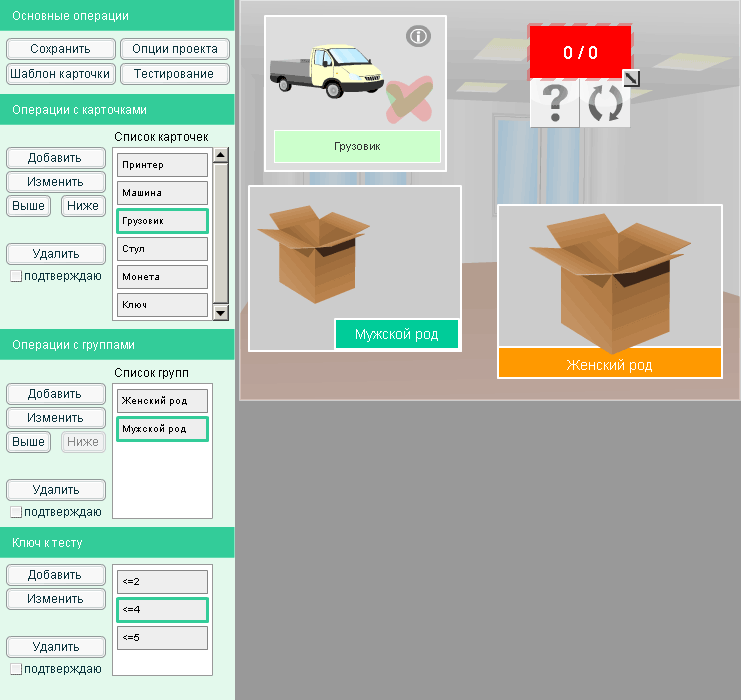This screenshot has width=741, height=700.
Task: Click Добавить in group operations
Action: tap(56, 394)
